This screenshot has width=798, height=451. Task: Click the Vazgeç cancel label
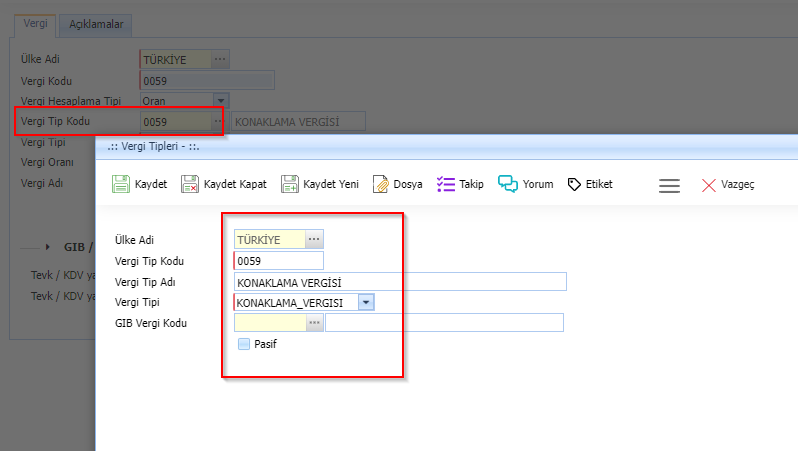click(737, 185)
